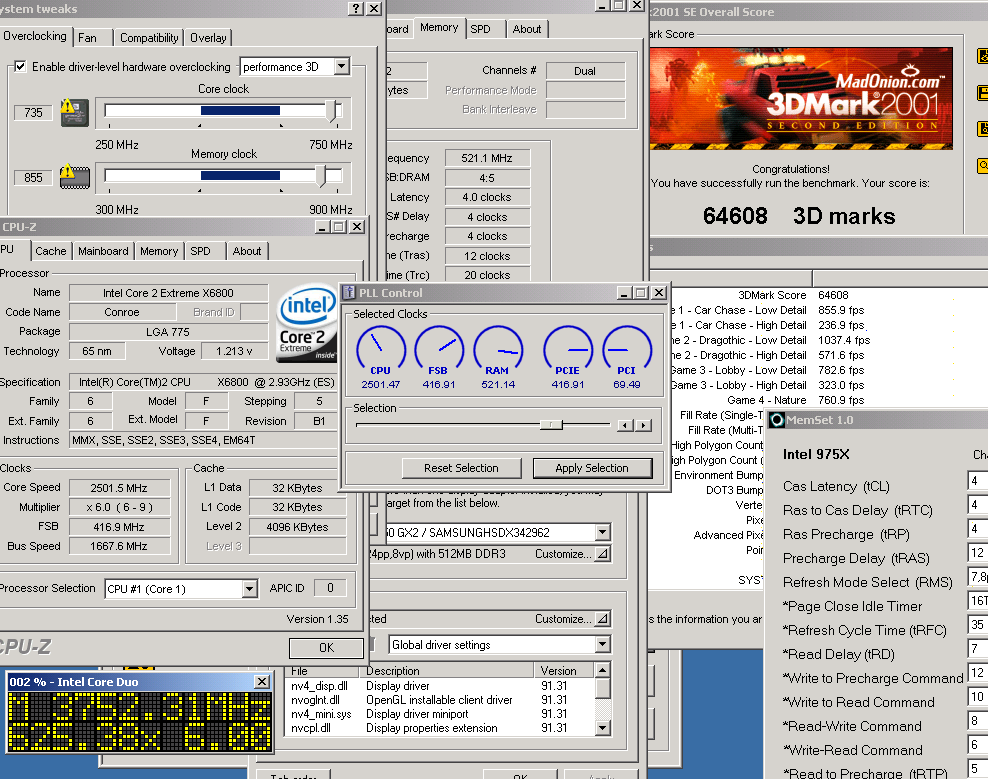Click the core clock value field 735
This screenshot has height=779, width=988.
(x=33, y=113)
